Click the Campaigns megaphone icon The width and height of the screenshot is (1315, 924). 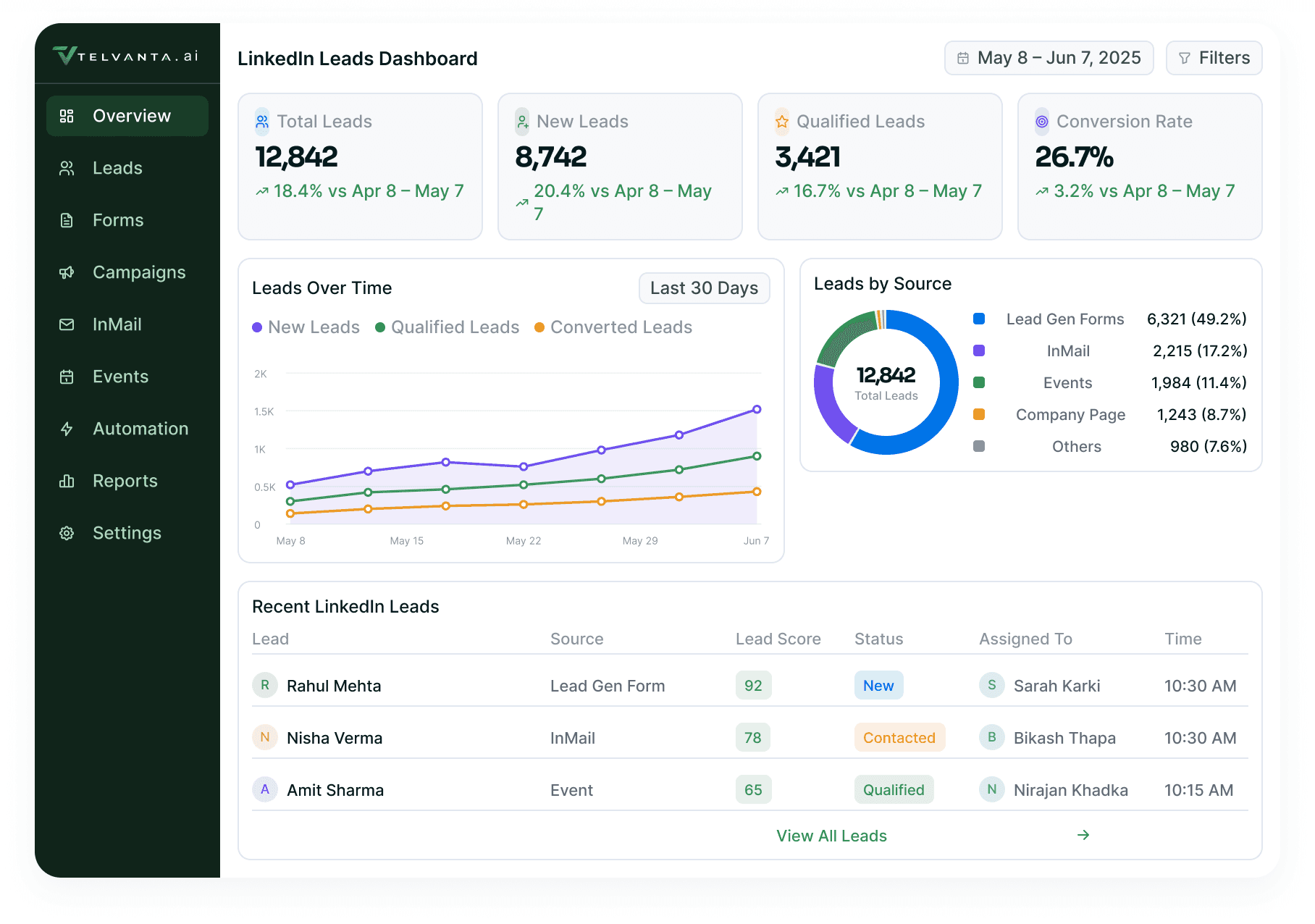(x=67, y=272)
